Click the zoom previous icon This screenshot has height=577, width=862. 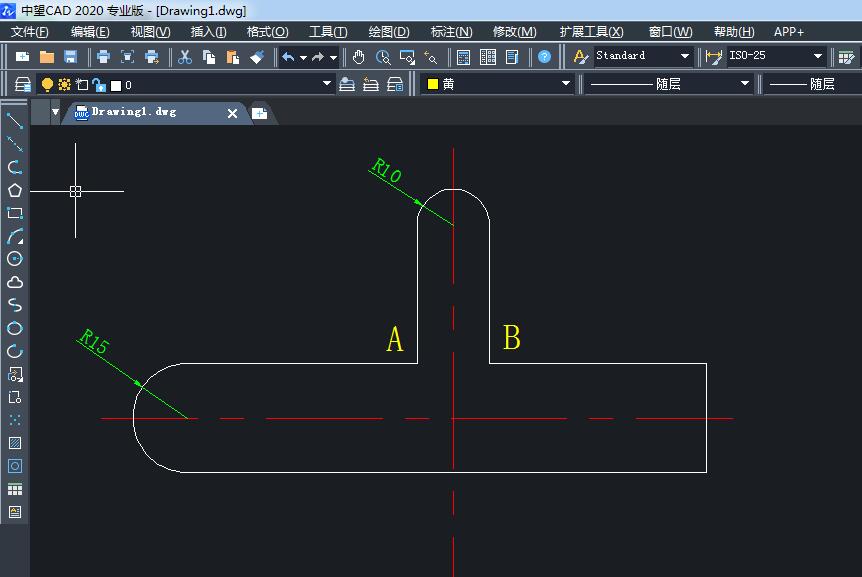tap(430, 56)
